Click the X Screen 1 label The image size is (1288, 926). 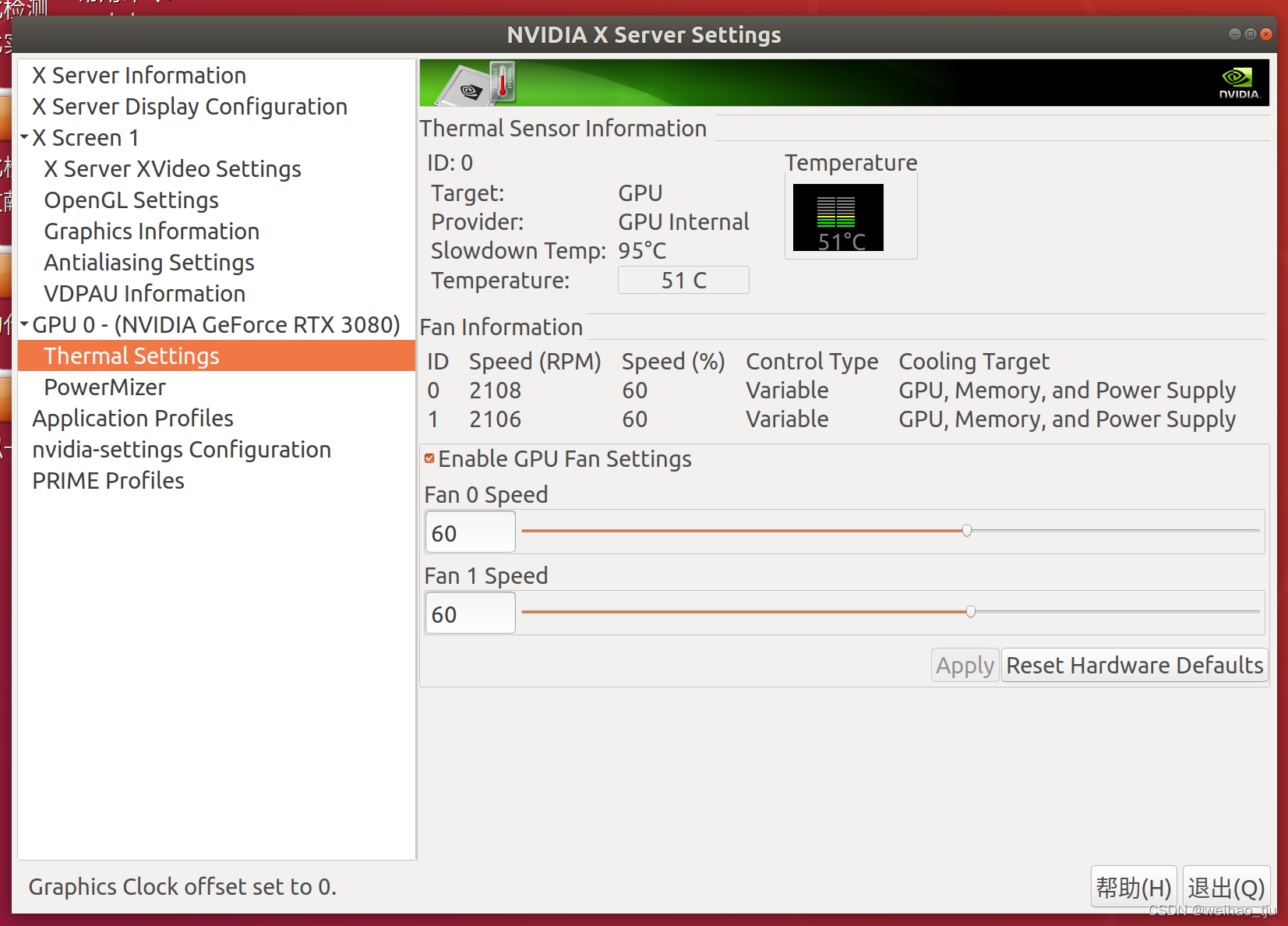point(86,138)
